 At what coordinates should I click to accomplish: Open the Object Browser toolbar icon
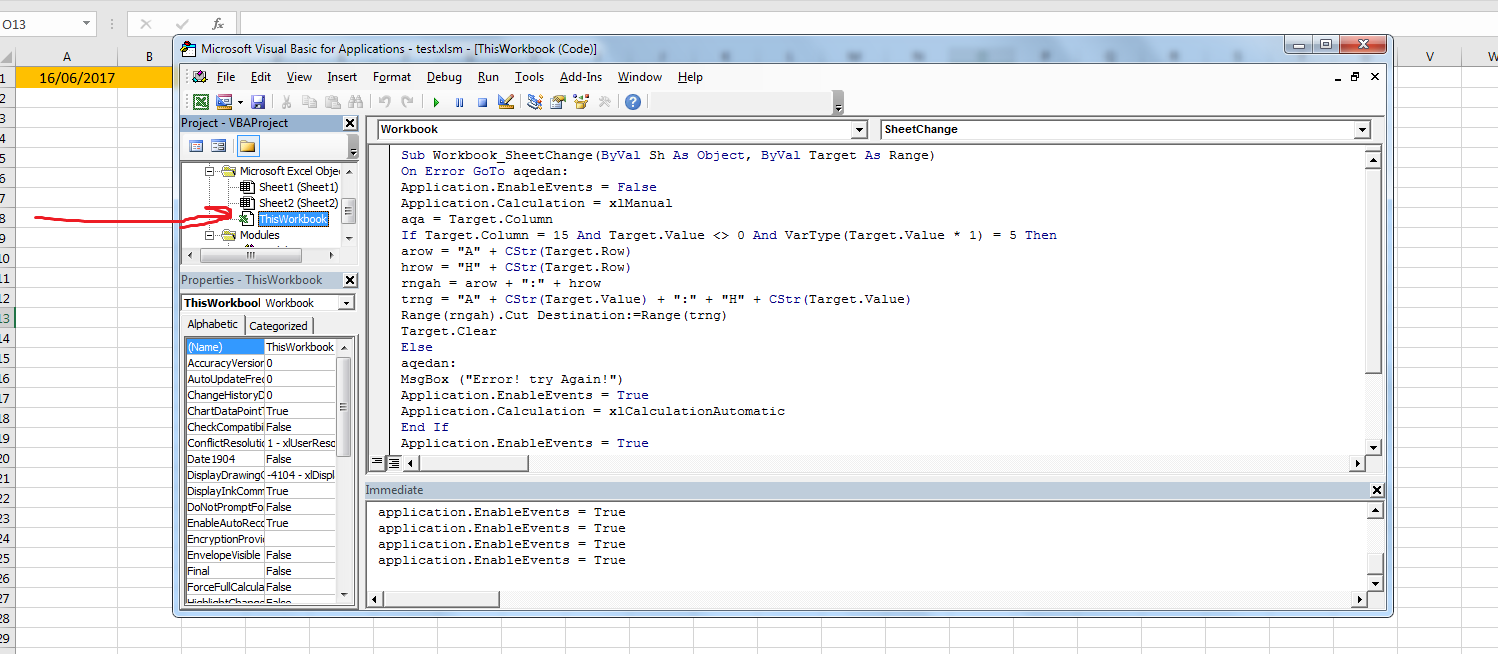[x=581, y=102]
